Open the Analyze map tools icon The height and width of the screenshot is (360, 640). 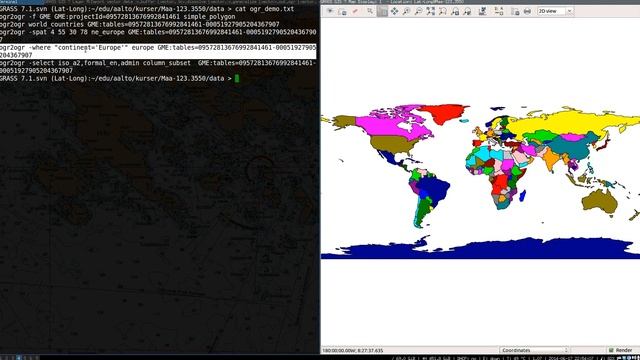click(482, 11)
